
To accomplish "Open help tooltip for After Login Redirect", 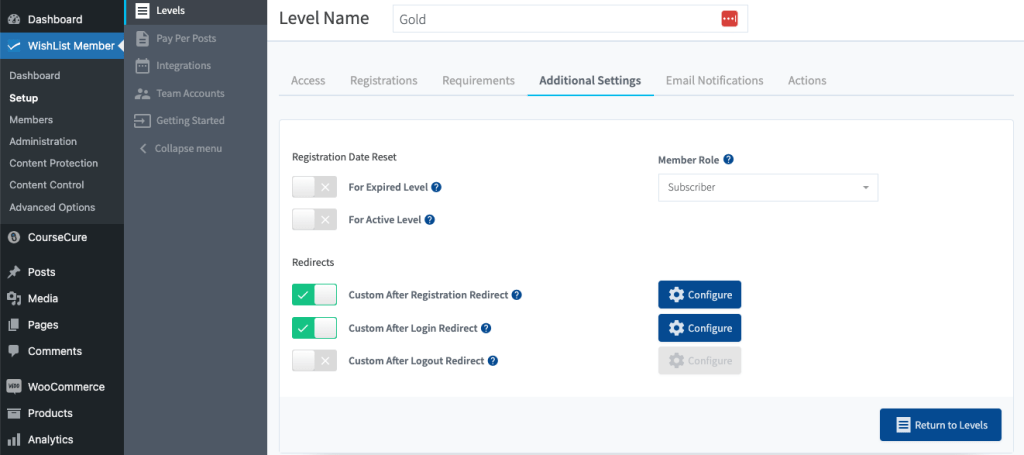I will (486, 328).
